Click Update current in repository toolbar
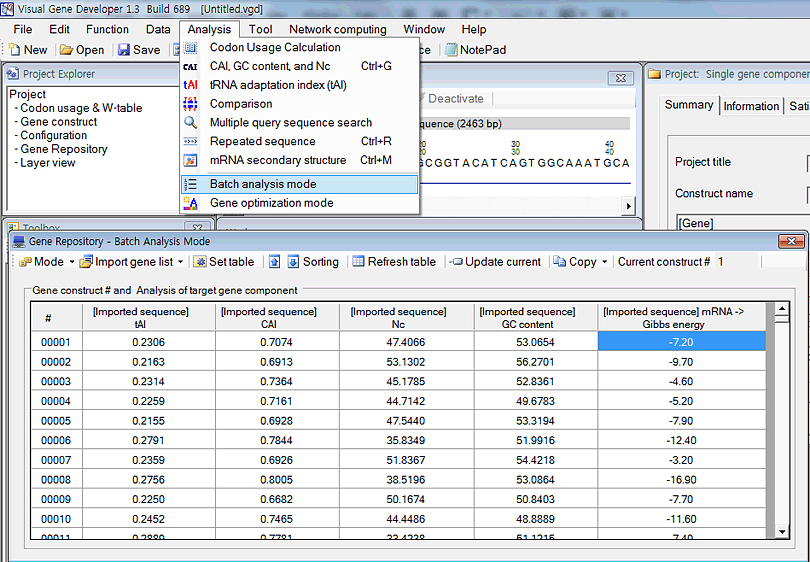Viewport: 810px width, 562px height. pyautogui.click(x=495, y=262)
